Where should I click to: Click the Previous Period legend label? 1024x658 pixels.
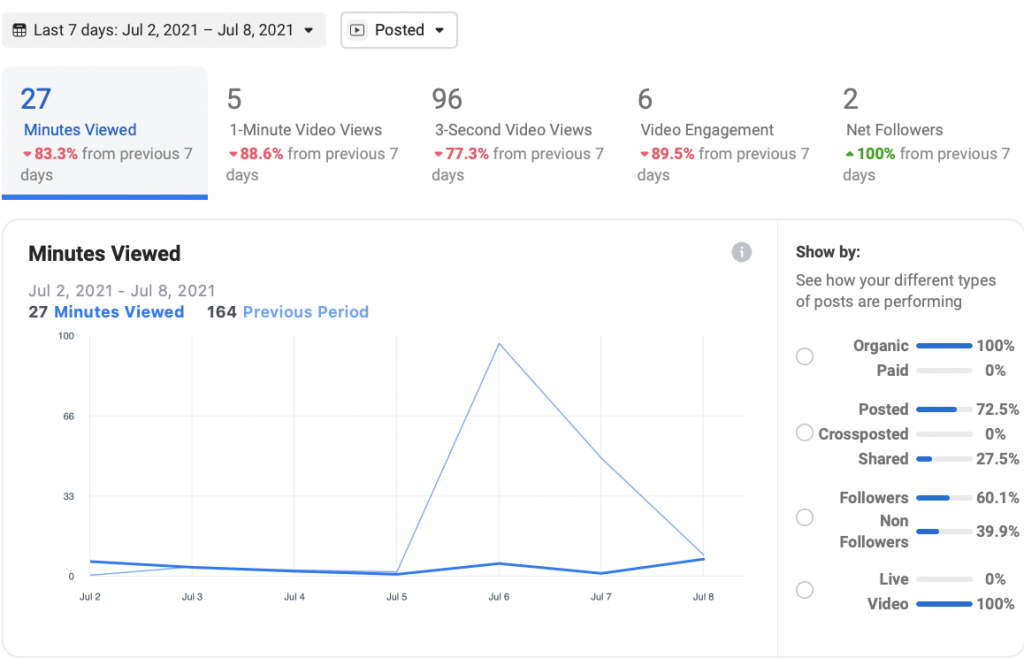(305, 312)
